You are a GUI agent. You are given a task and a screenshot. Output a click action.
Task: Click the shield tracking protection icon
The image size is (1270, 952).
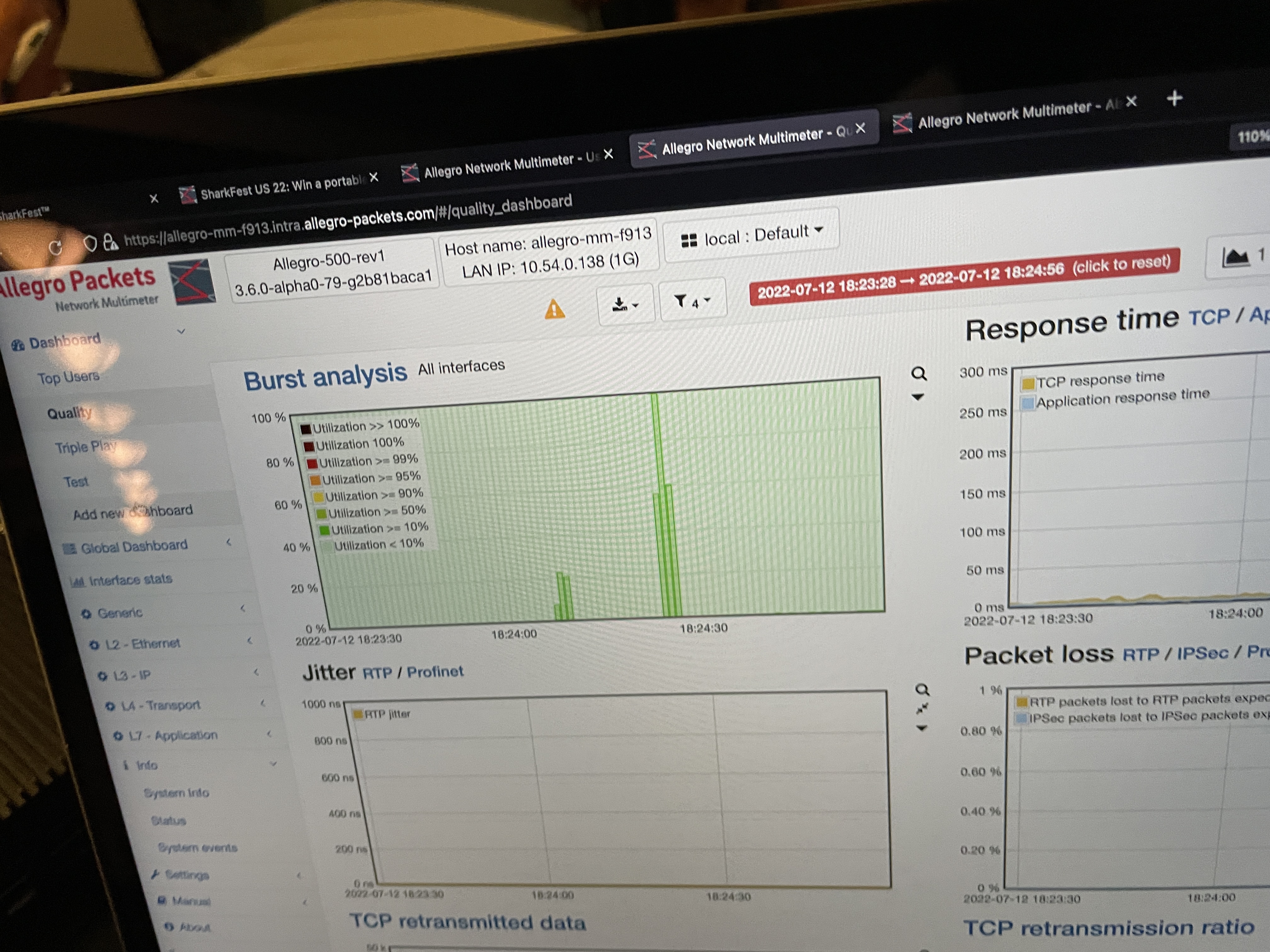(89, 243)
